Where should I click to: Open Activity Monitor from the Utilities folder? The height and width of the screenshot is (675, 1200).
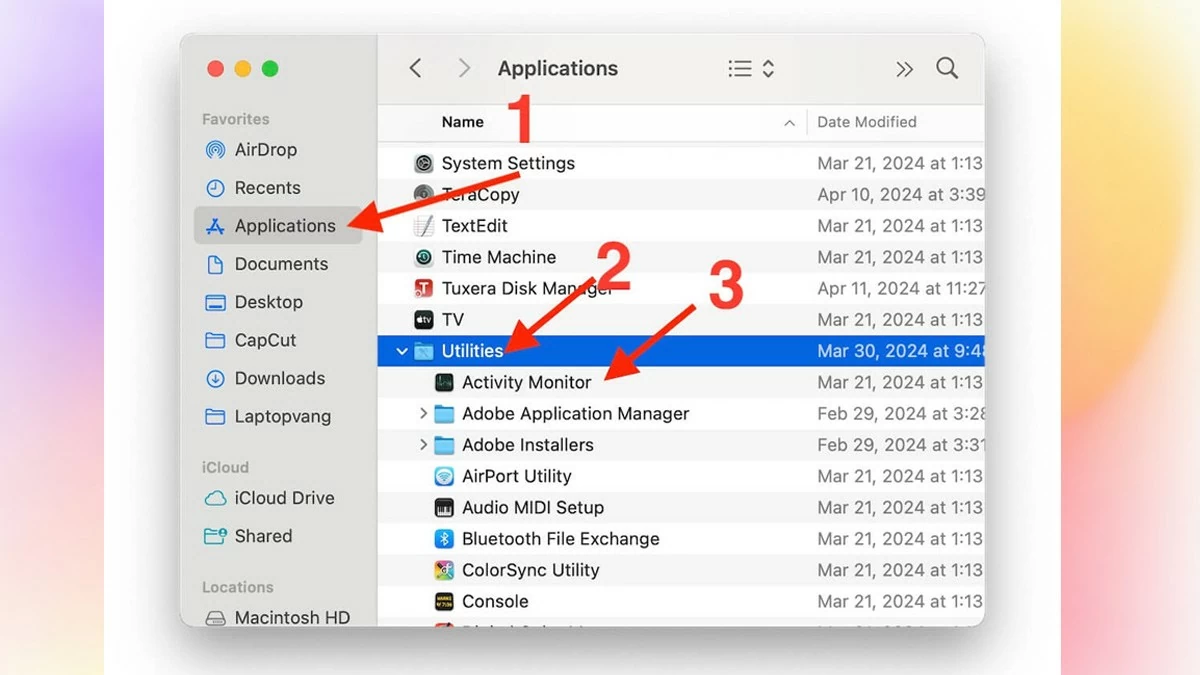(x=526, y=382)
